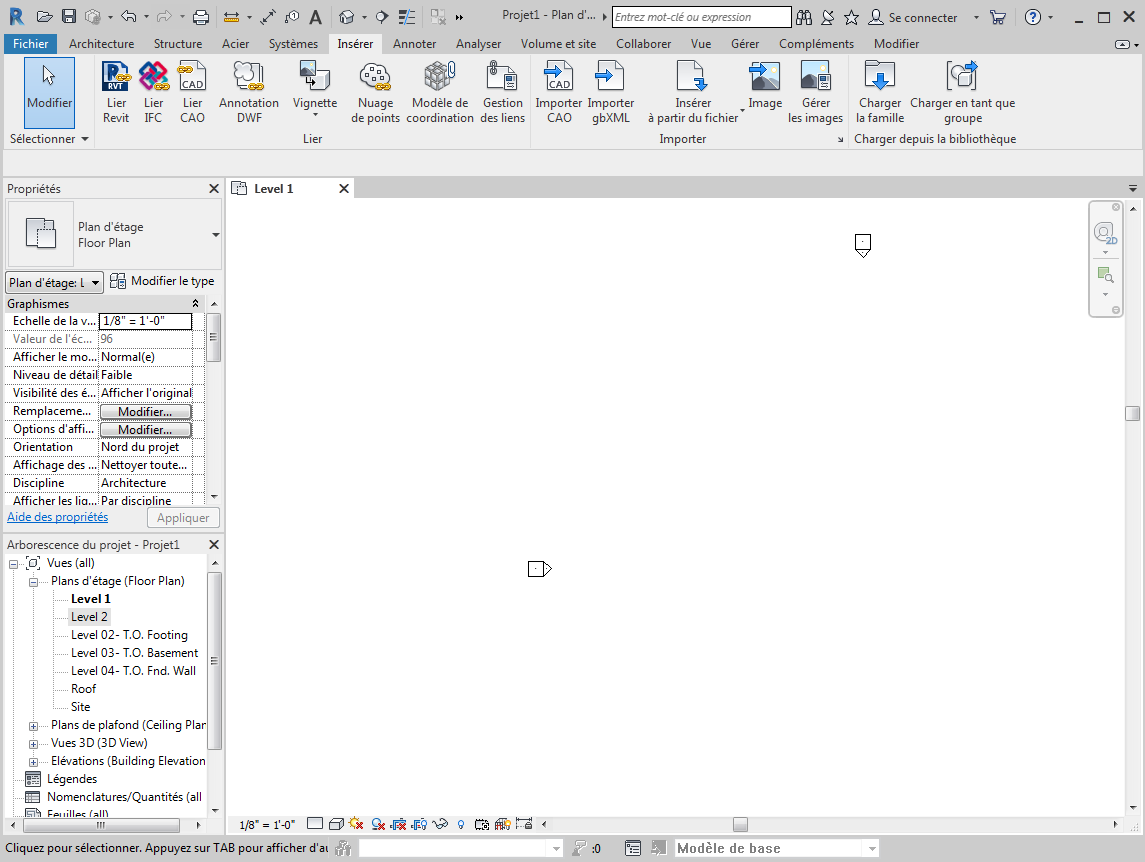The width and height of the screenshot is (1145, 862).
Task: Click Charger en tant que groupe
Action: [x=962, y=92]
